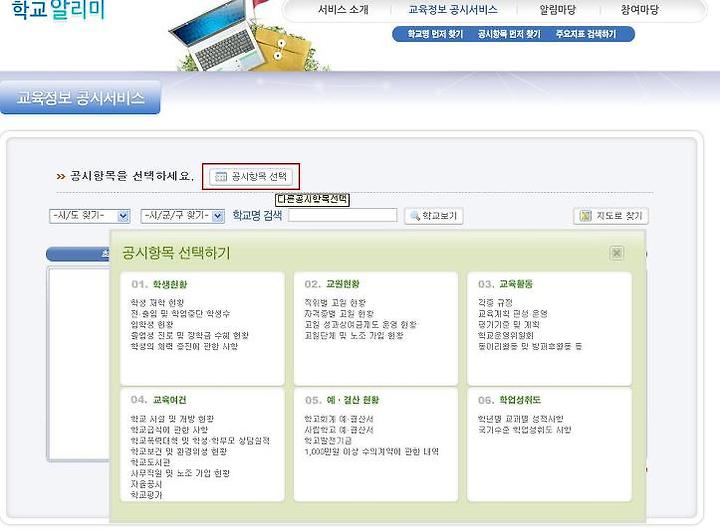Click the 학교명 검색 input field
Screen dimensions: 720x530
(x=343, y=215)
